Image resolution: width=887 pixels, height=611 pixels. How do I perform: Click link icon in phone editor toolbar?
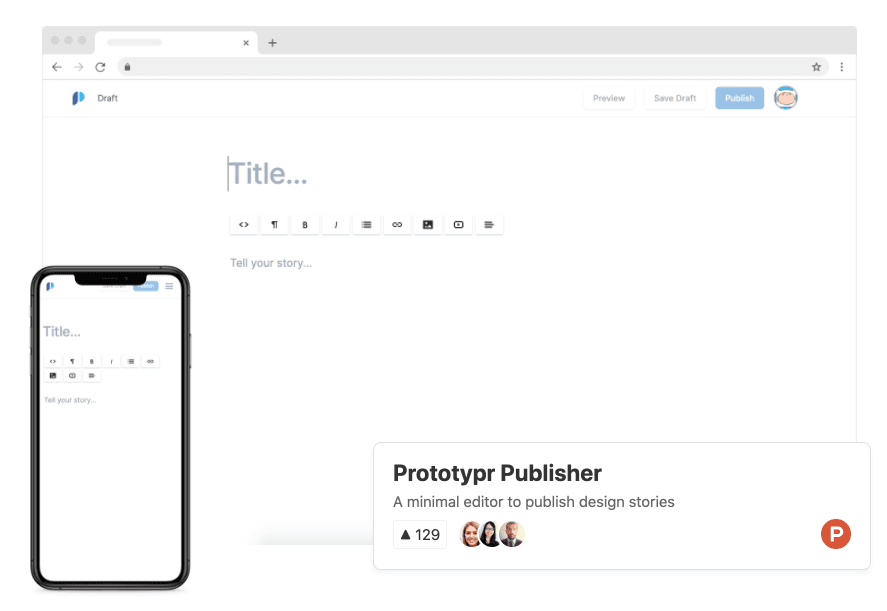point(150,361)
